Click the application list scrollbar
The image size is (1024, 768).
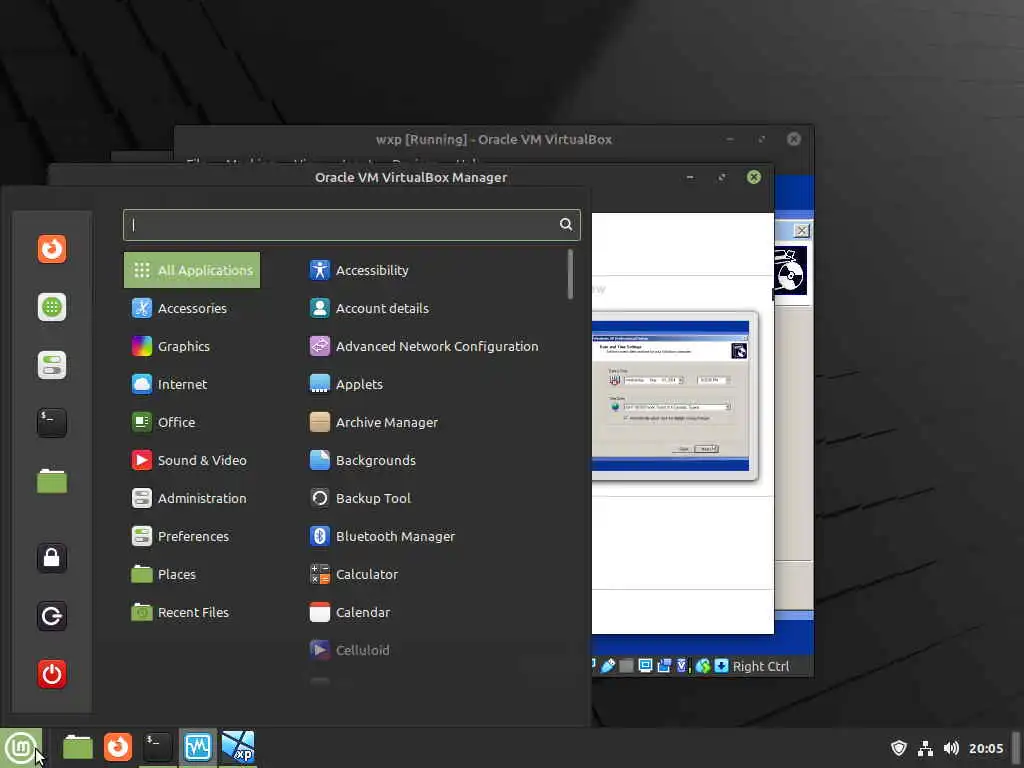pos(570,274)
